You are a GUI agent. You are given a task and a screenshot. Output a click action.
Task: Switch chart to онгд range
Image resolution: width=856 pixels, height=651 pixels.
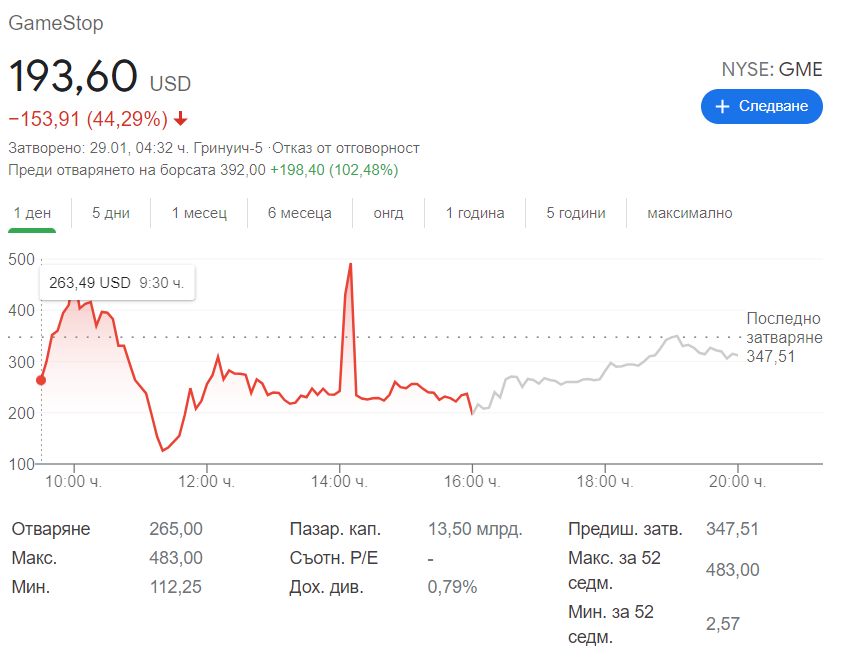(388, 213)
